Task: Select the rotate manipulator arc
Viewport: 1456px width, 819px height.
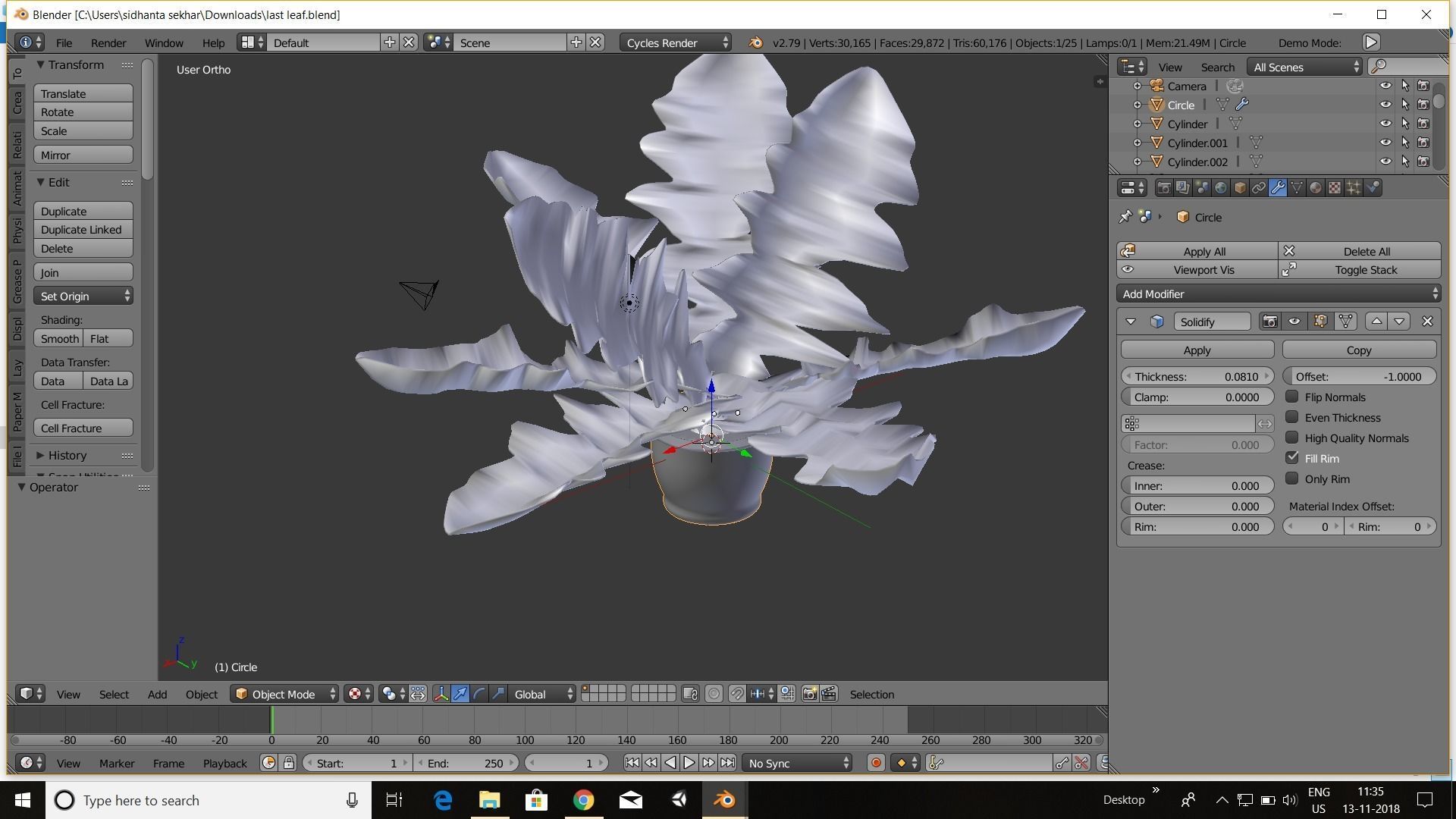Action: pos(479,694)
